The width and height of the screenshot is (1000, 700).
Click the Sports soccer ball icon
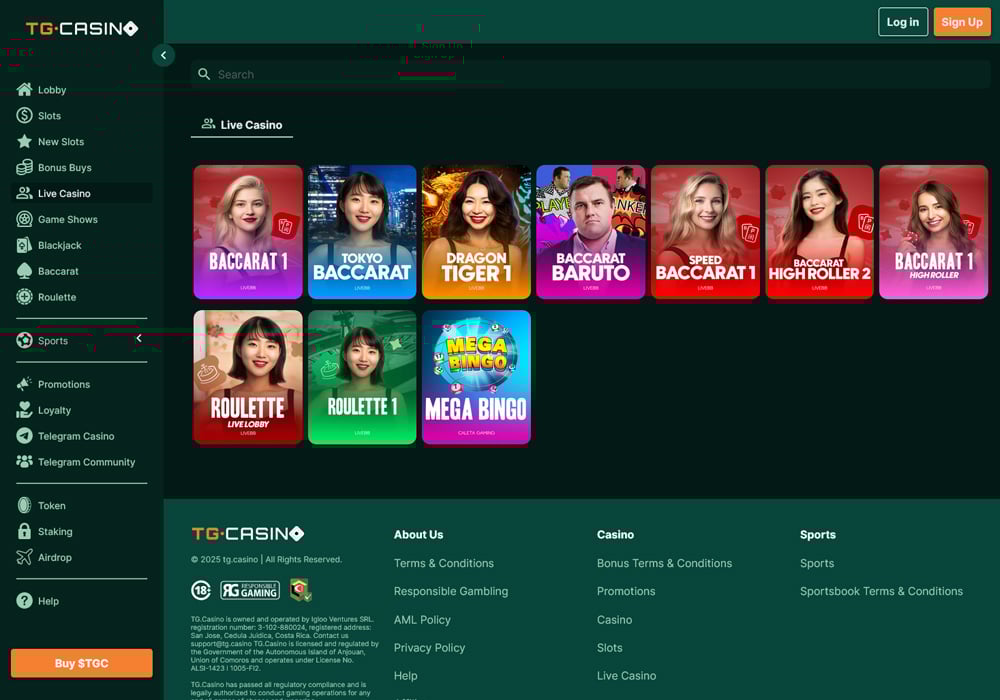[24, 340]
